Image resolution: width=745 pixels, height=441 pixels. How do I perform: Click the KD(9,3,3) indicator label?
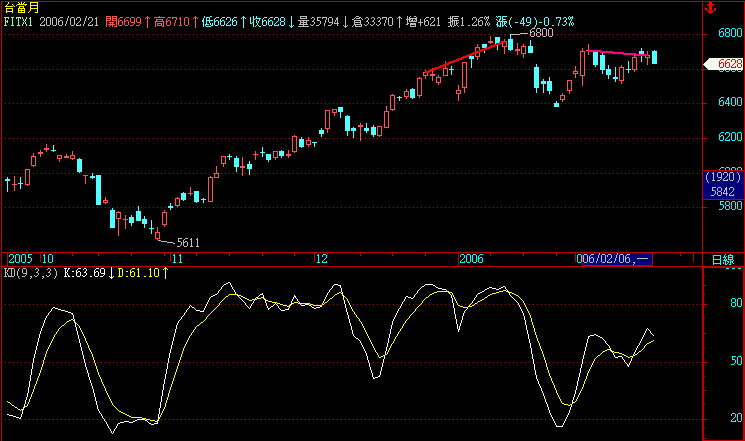click(31, 272)
